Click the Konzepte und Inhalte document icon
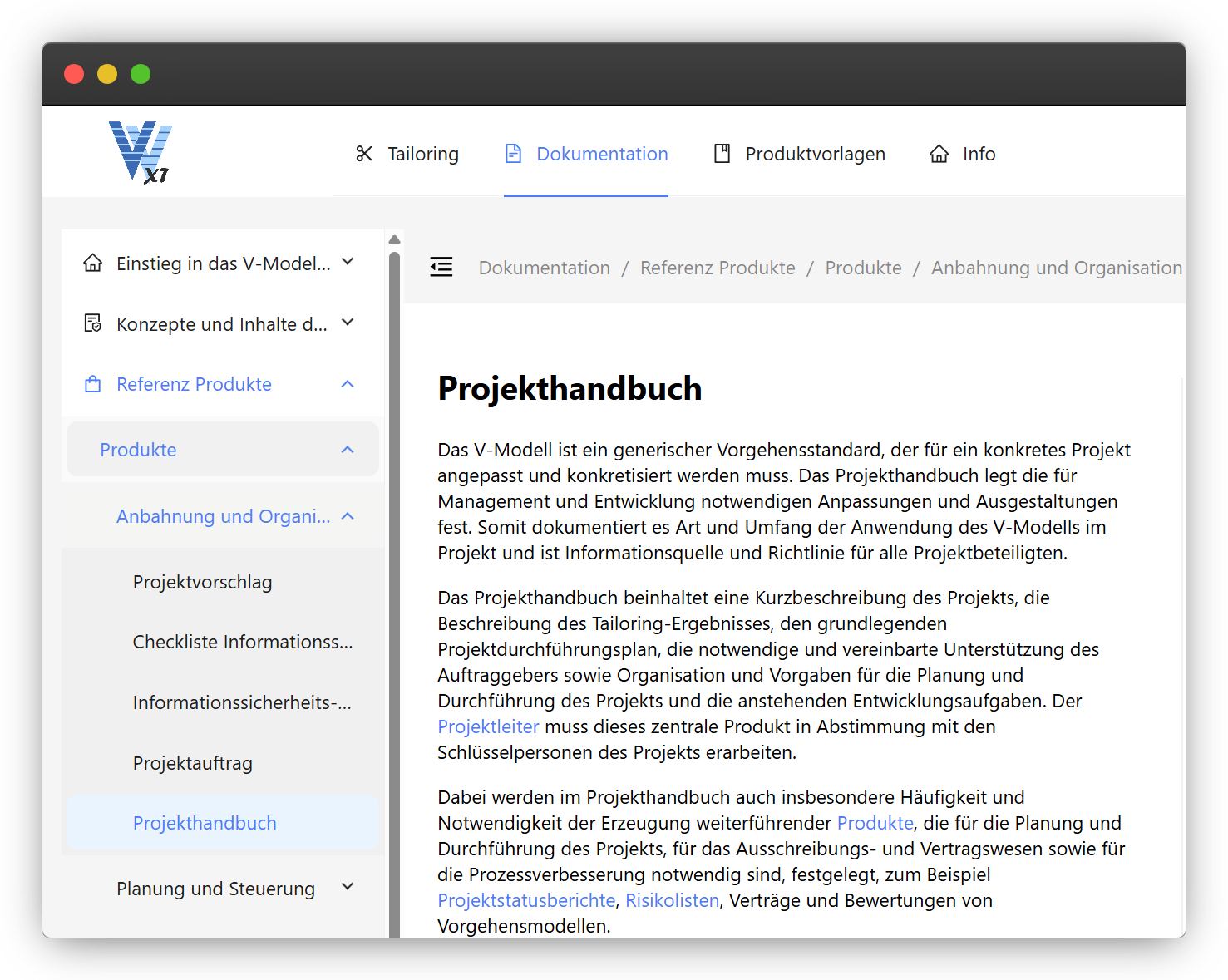The height and width of the screenshot is (980, 1228). click(x=93, y=323)
